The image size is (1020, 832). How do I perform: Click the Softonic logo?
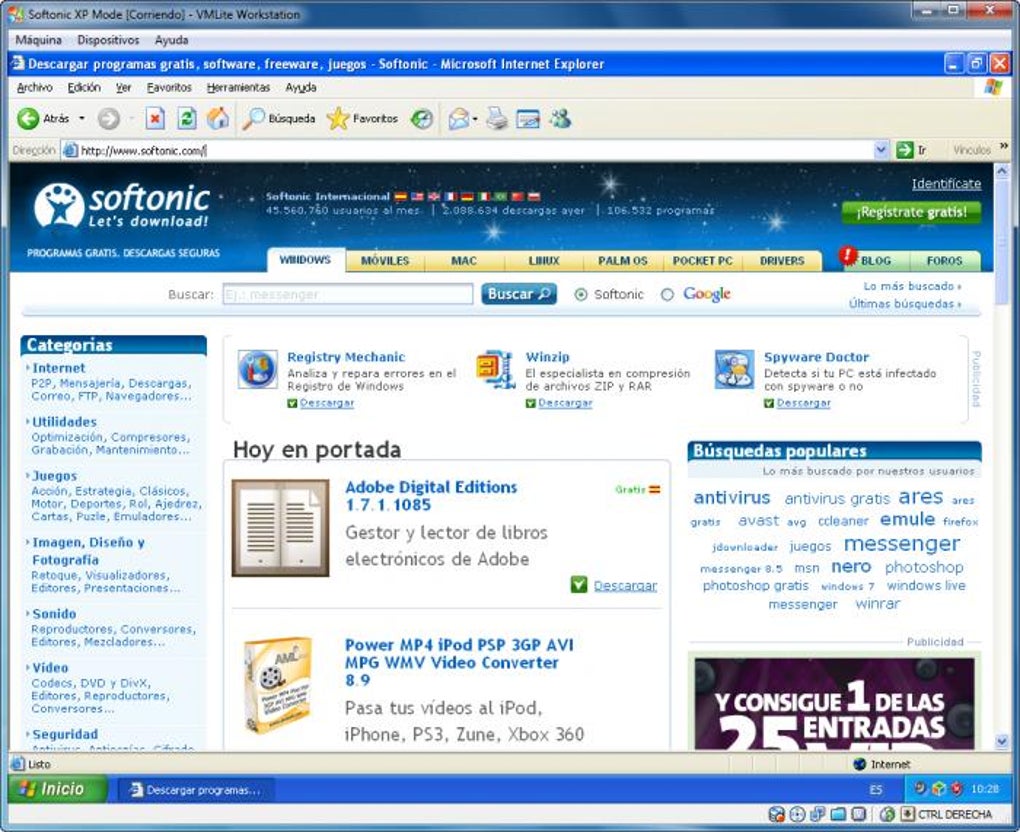122,205
